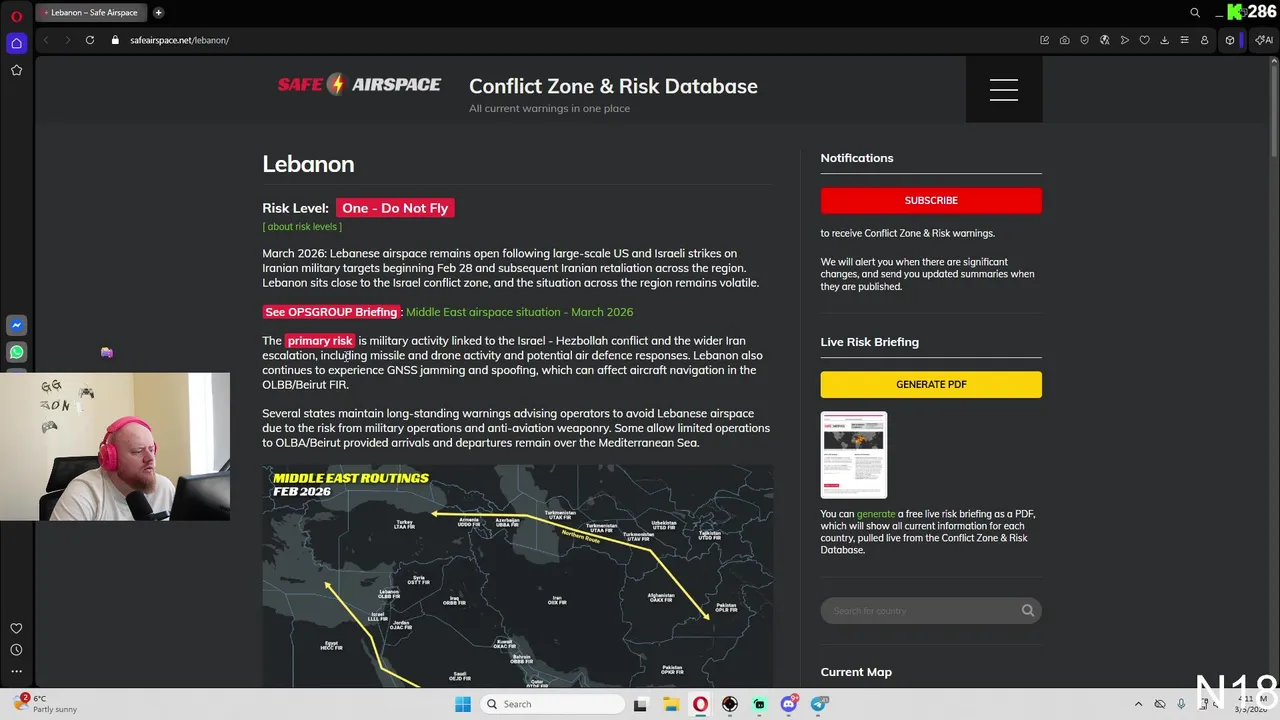Open the extensions cube icon
Viewport: 1280px width, 720px height.
point(1230,40)
